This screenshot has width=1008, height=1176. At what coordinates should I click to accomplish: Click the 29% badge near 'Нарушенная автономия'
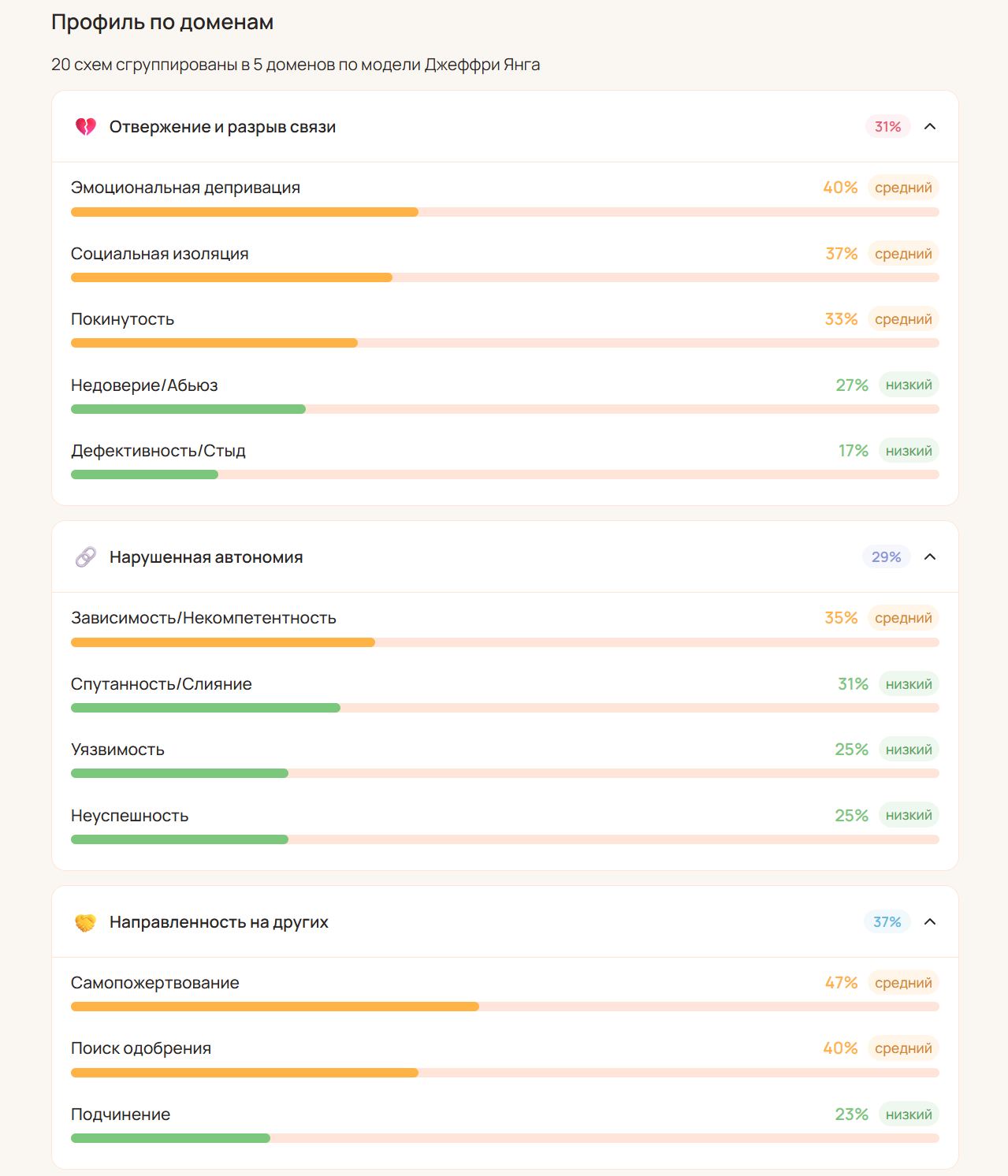point(886,556)
